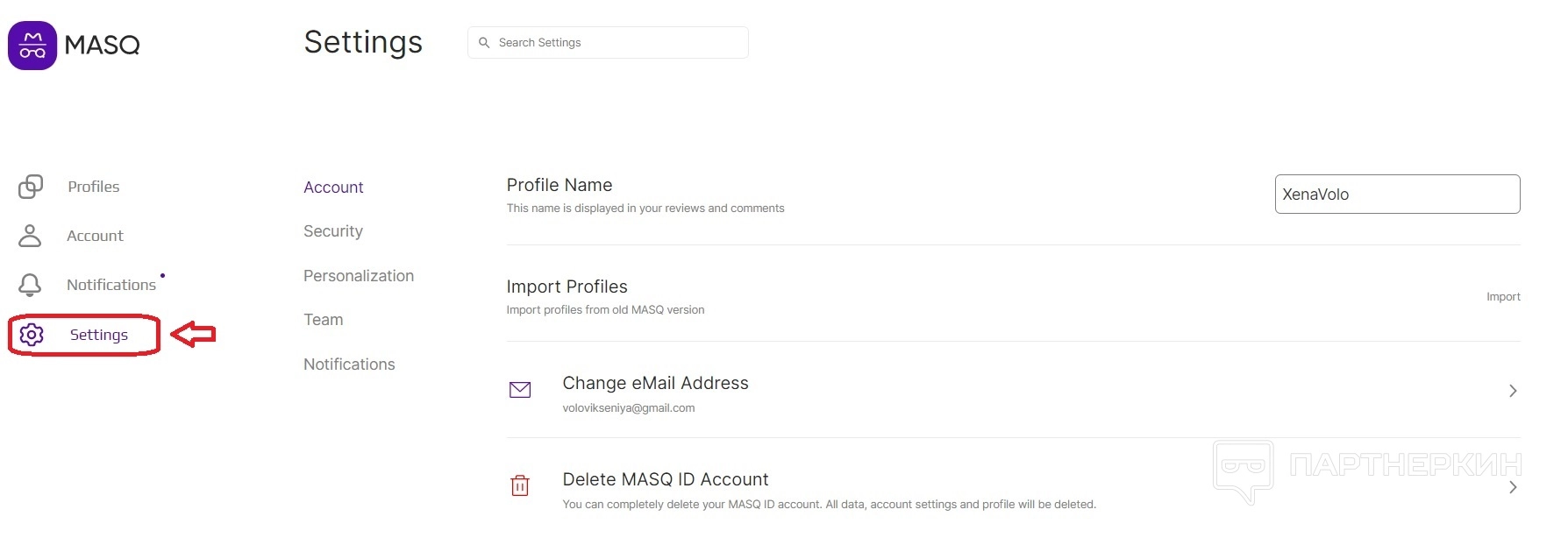This screenshot has height=552, width=1568.
Task: Open Notifications in settings submenu
Action: coord(349,364)
